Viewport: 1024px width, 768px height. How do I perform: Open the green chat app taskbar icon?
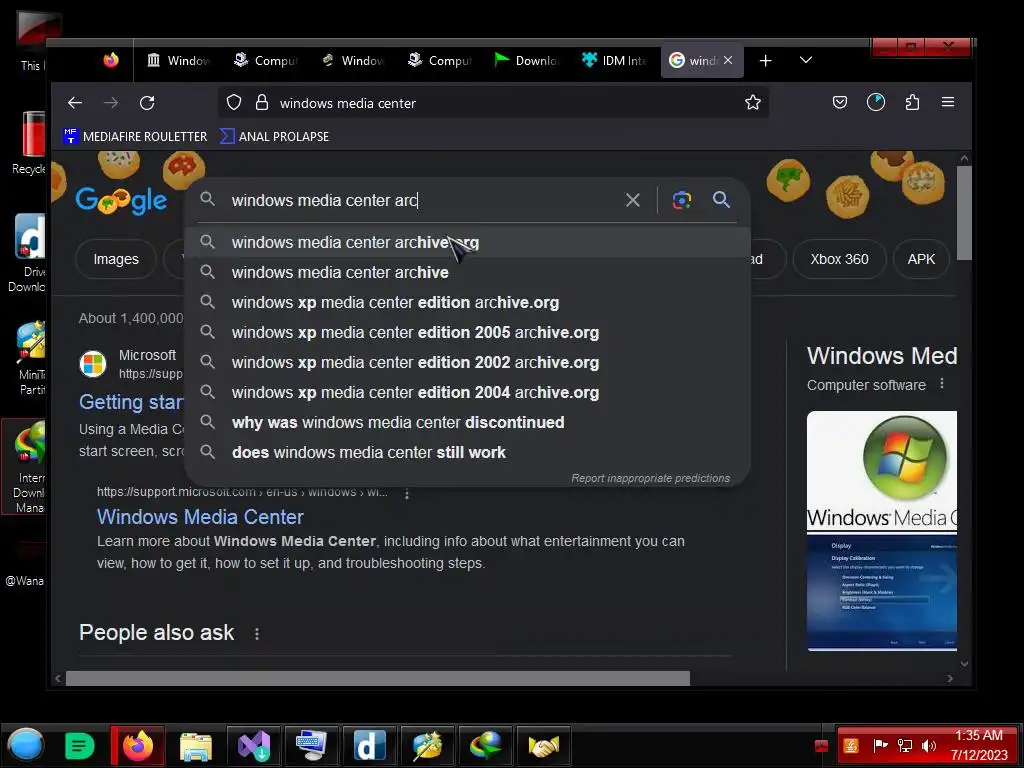[80, 746]
